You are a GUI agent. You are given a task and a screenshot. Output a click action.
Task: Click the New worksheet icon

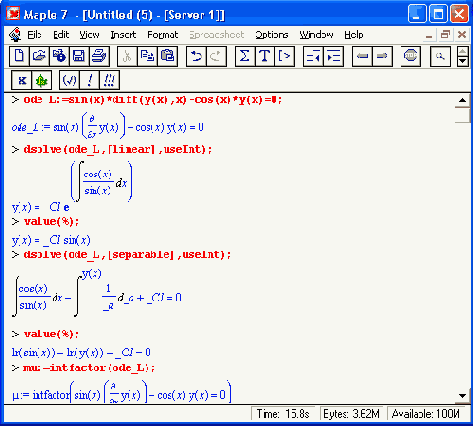point(19,56)
